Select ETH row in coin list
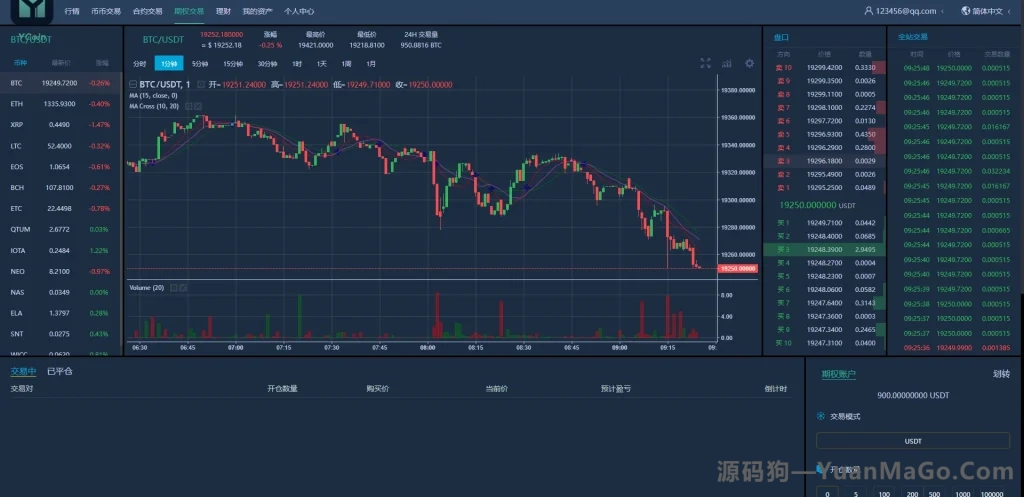Screen dimensions: 1024x497 pos(61,104)
